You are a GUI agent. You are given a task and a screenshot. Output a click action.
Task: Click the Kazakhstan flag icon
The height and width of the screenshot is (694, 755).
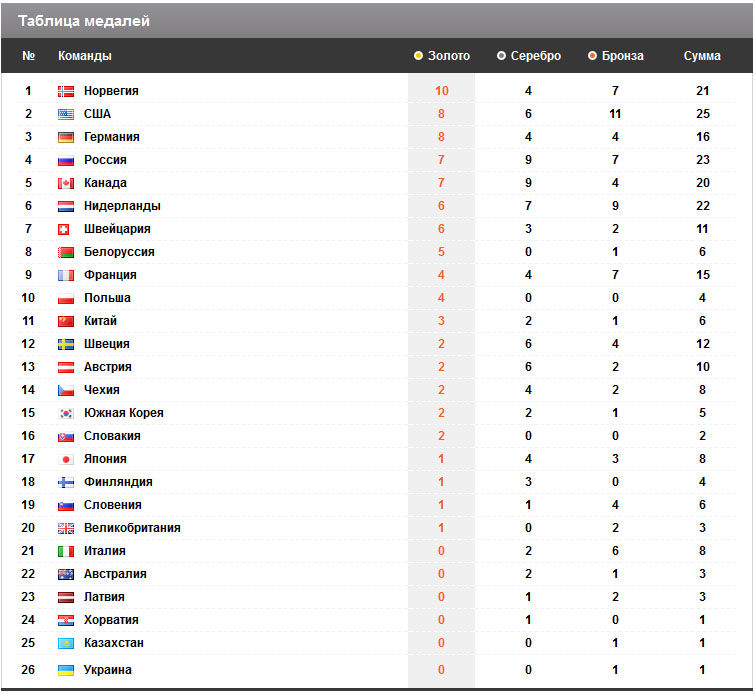coord(66,643)
